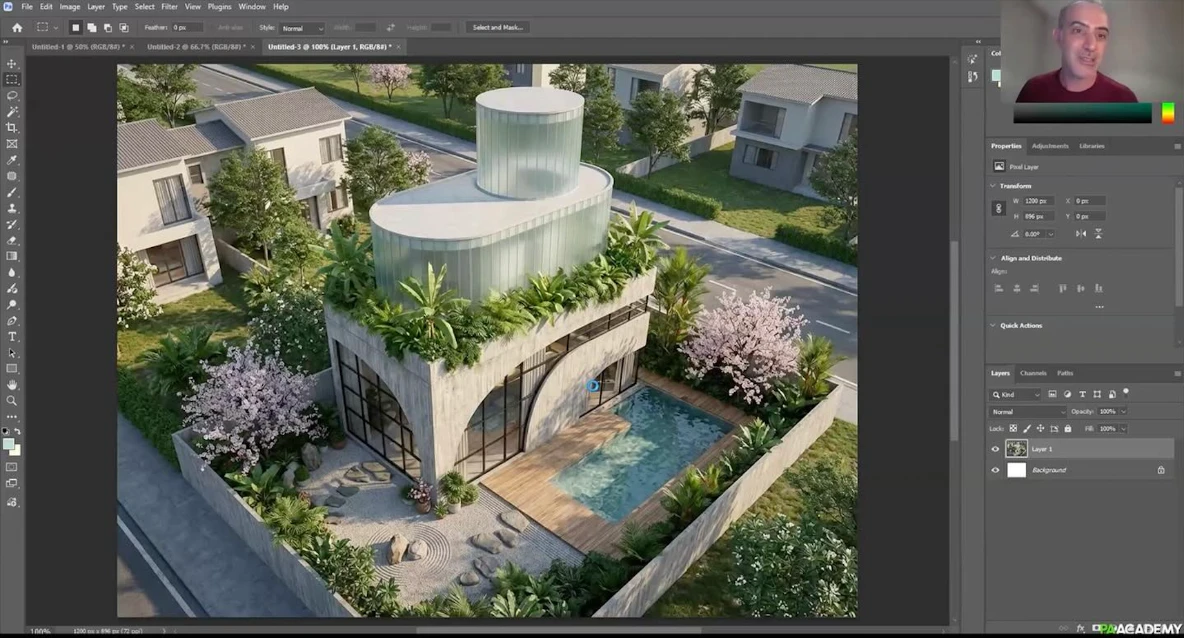The width and height of the screenshot is (1184, 638).
Task: Click the Select and Mask button
Action: click(497, 28)
